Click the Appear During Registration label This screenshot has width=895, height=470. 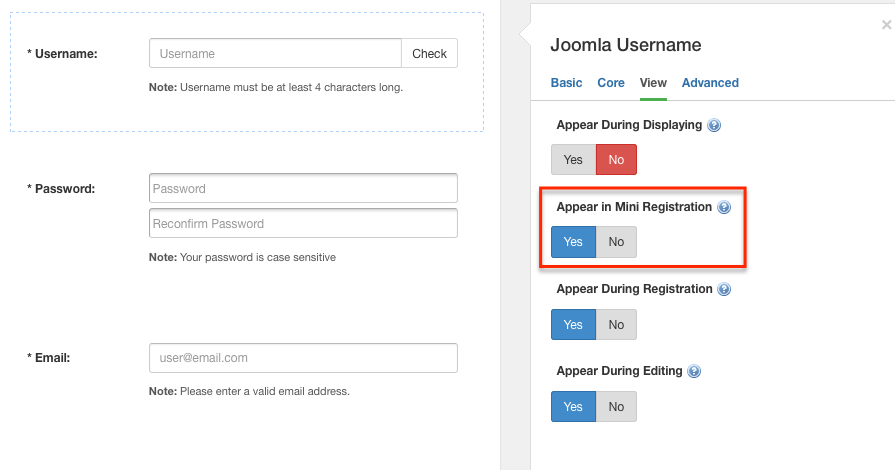point(634,290)
